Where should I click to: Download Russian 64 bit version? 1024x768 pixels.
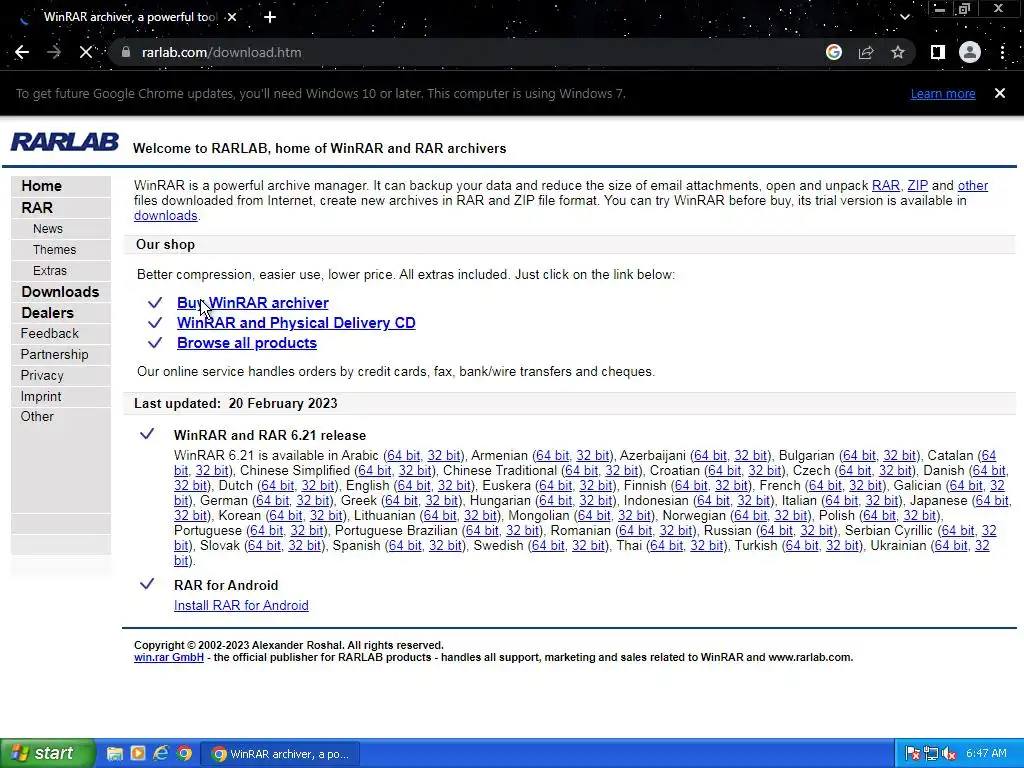[776, 530]
